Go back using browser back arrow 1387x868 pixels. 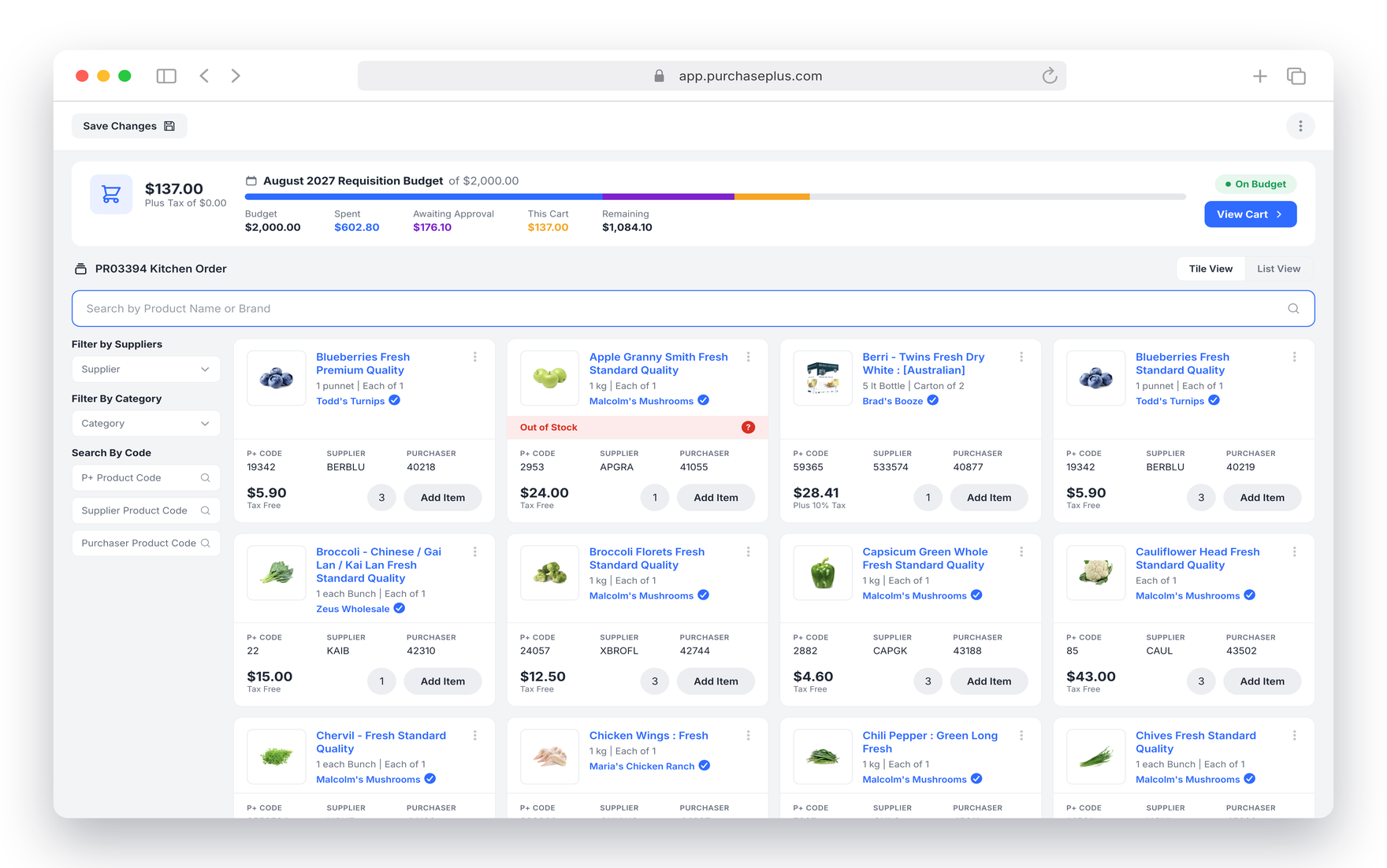(204, 76)
